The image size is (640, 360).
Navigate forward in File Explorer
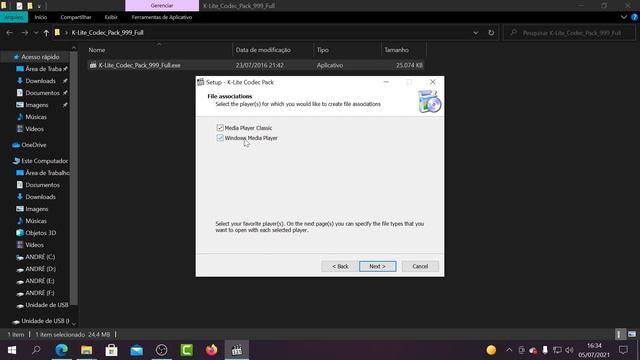click(24, 33)
